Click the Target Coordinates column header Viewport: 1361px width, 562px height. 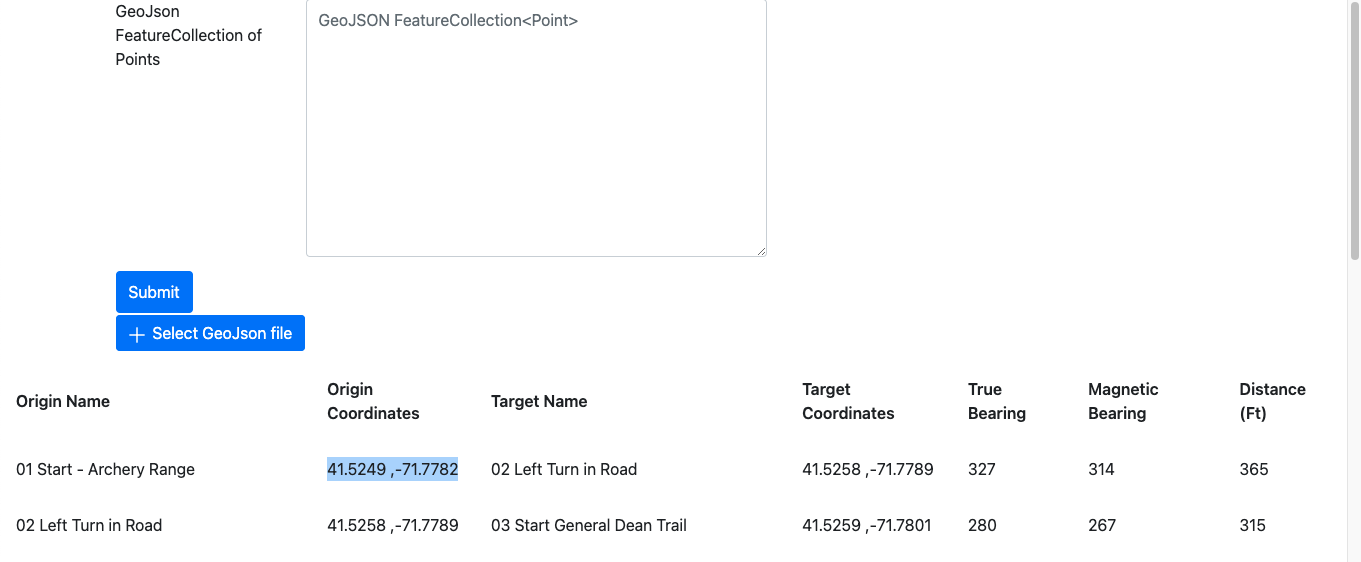coord(848,401)
